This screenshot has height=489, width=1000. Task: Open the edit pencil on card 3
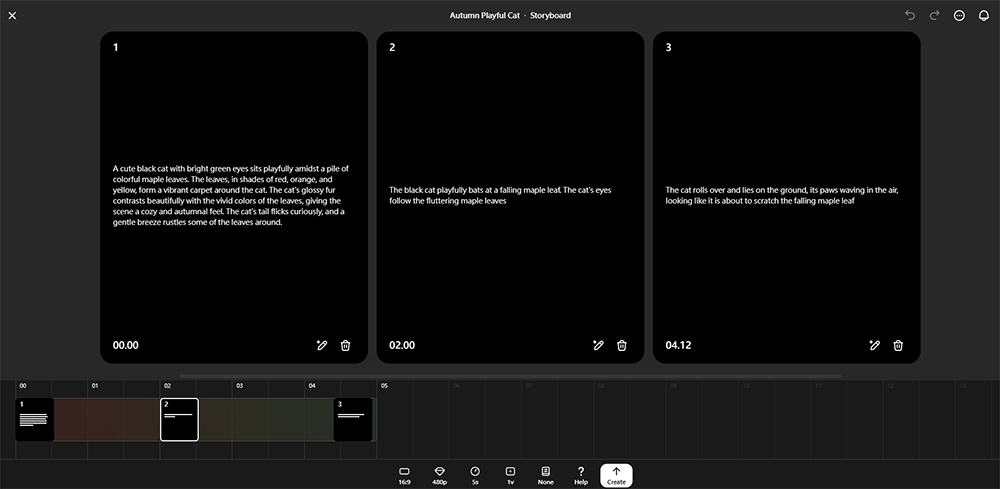point(874,345)
